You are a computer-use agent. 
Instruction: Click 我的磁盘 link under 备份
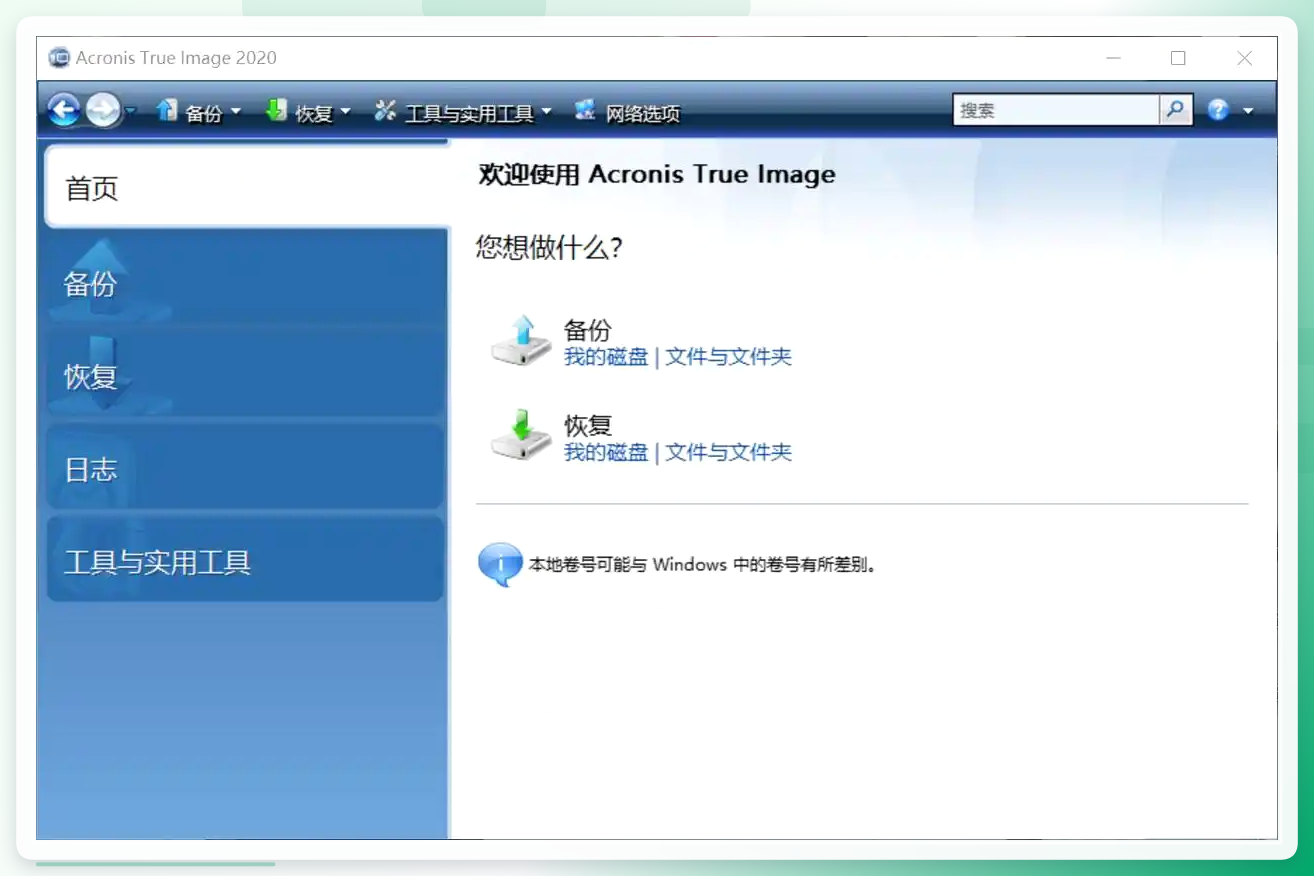[x=606, y=357]
